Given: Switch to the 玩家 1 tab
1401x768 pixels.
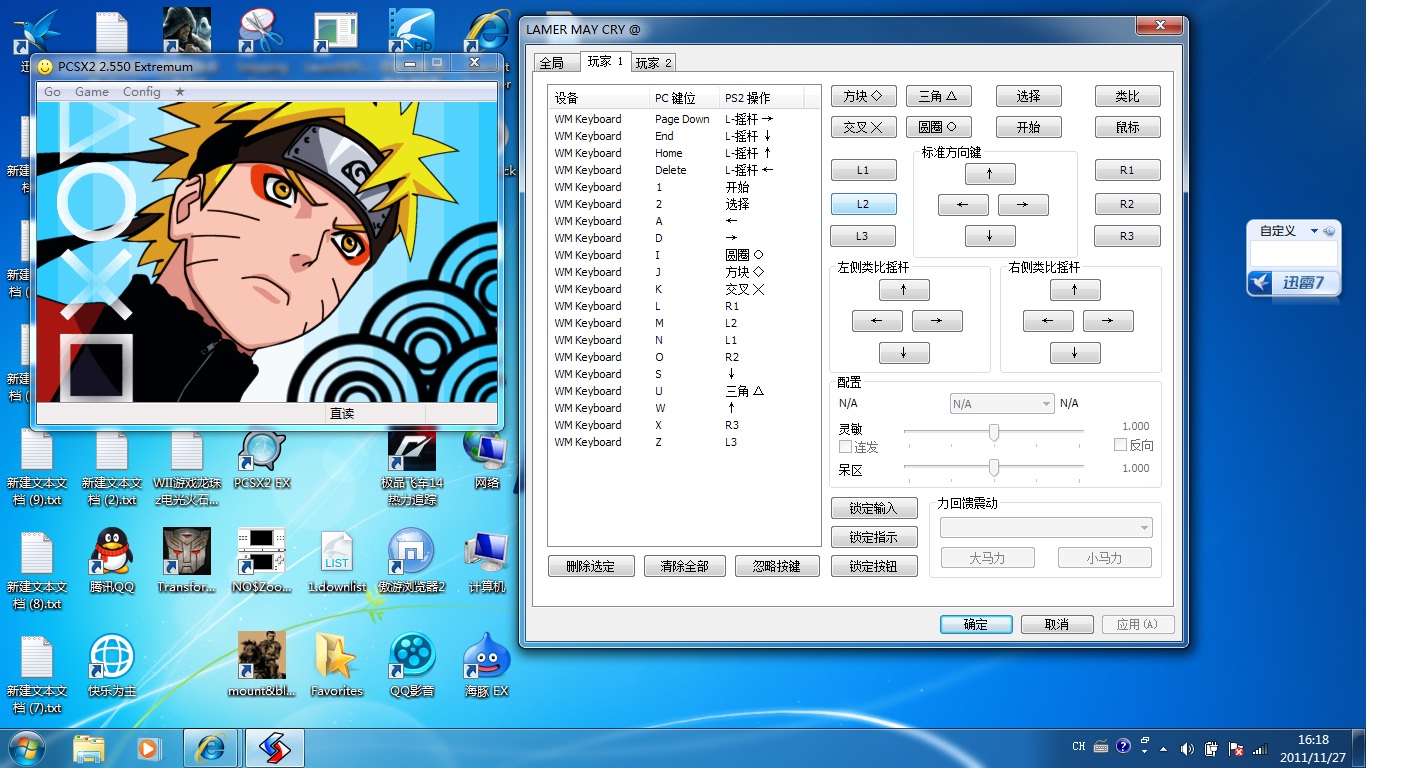Looking at the screenshot, I should (605, 62).
